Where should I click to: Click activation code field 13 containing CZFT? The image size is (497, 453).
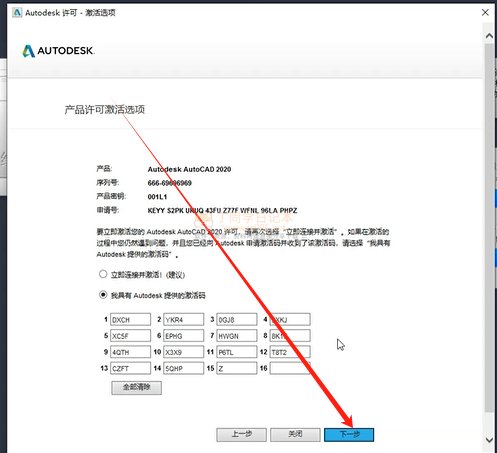(130, 368)
